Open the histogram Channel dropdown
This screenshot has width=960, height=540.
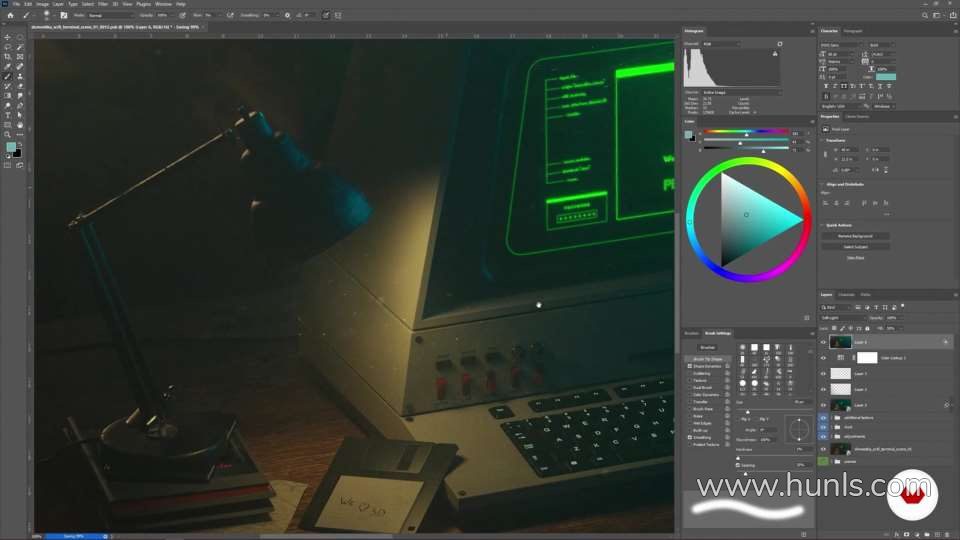click(721, 44)
